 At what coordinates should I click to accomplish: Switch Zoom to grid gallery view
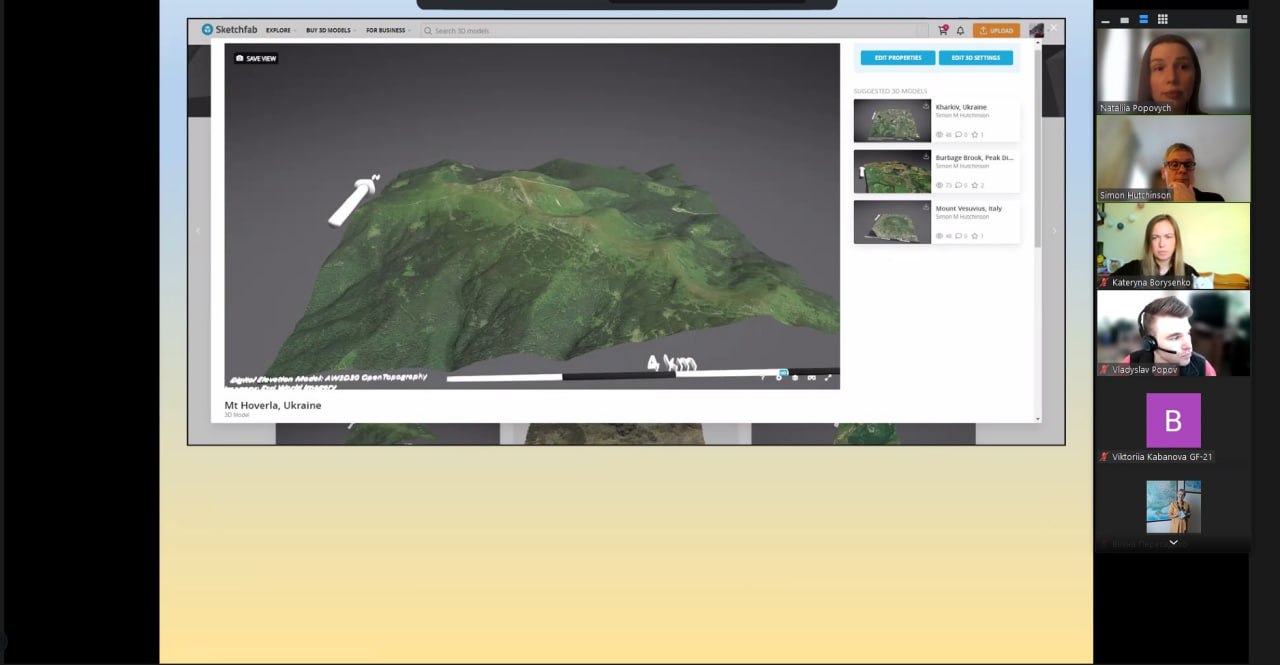point(1162,19)
